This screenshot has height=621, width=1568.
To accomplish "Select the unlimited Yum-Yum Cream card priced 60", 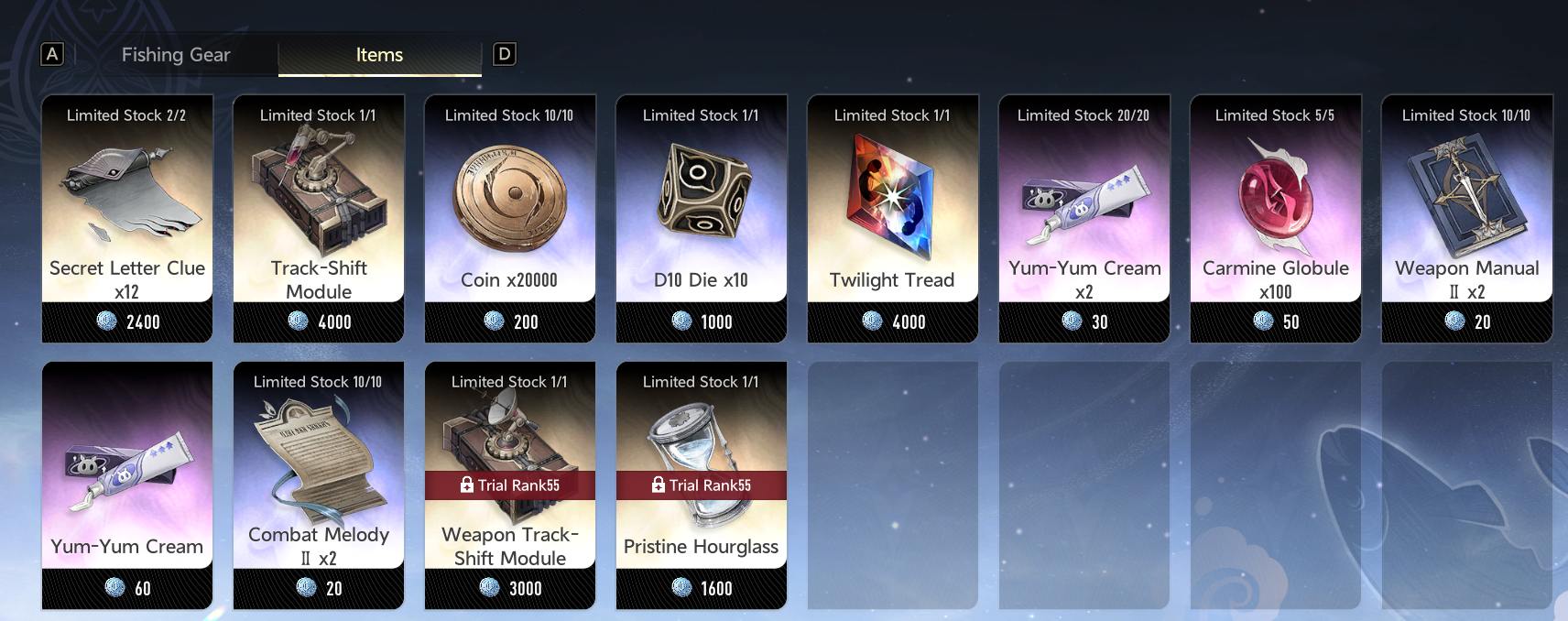I will pos(127,485).
